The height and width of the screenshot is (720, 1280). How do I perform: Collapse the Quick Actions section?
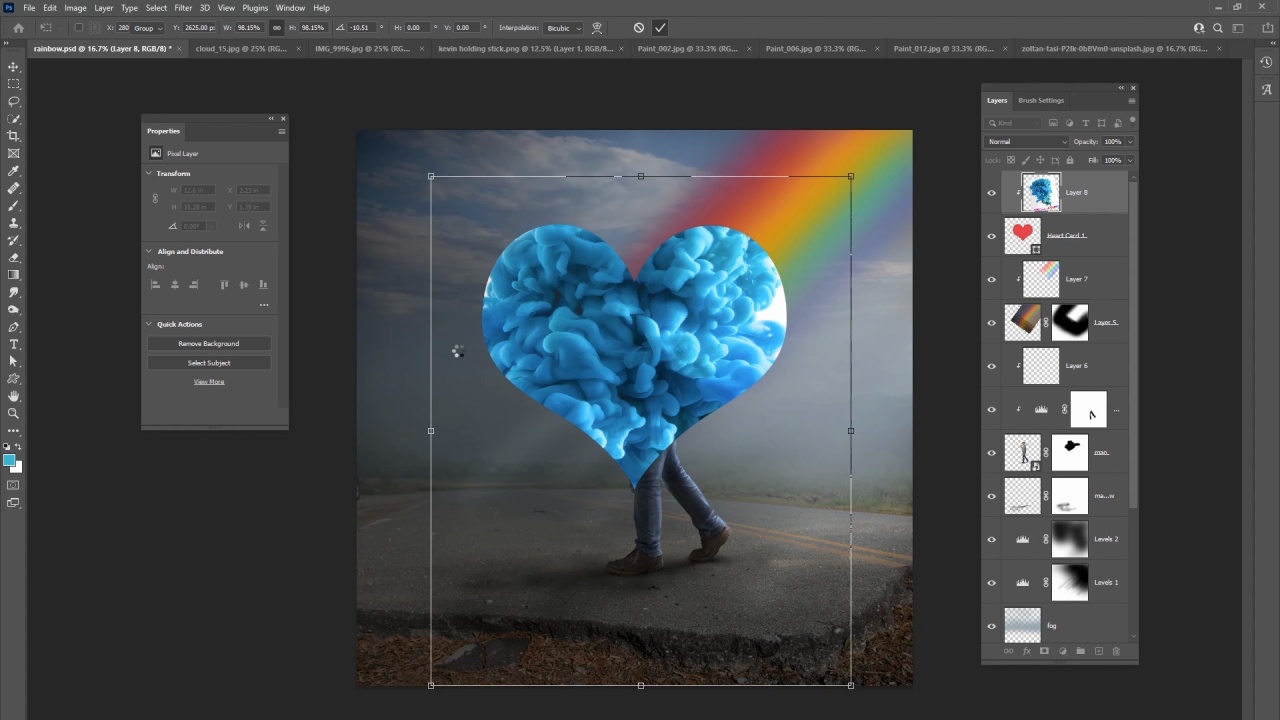(149, 324)
